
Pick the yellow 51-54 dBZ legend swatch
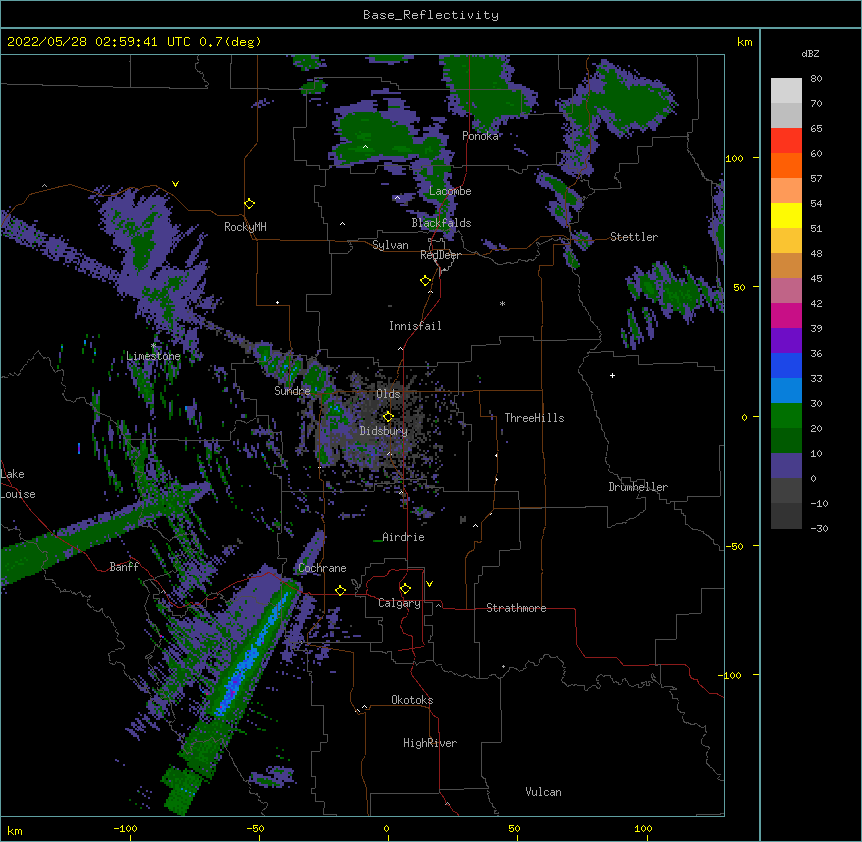point(786,215)
